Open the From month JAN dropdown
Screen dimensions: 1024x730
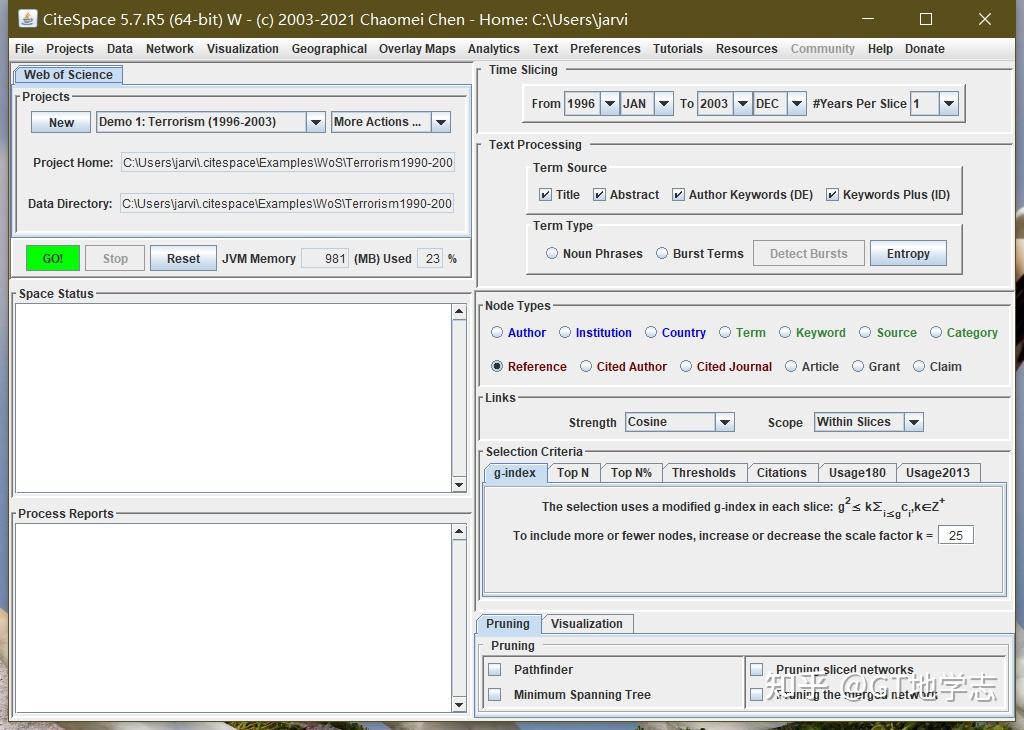664,103
